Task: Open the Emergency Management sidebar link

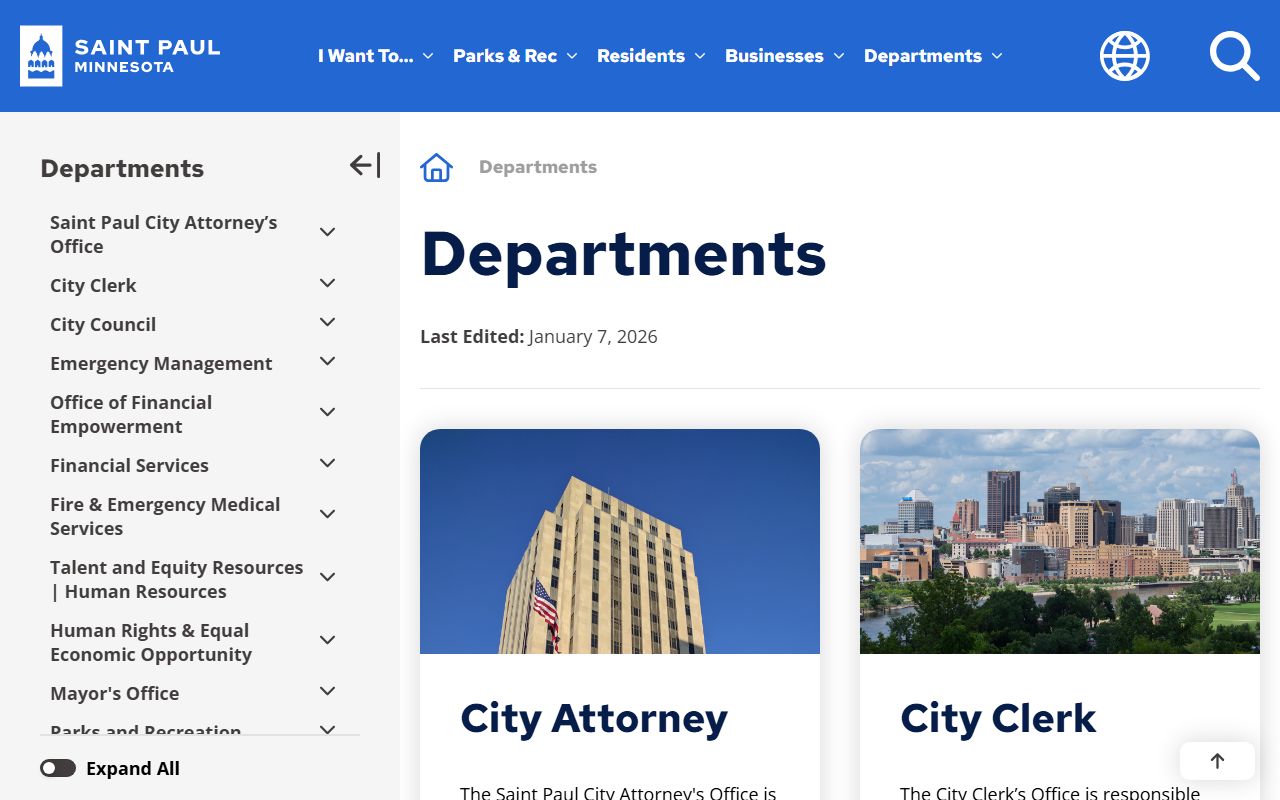Action: [161, 363]
